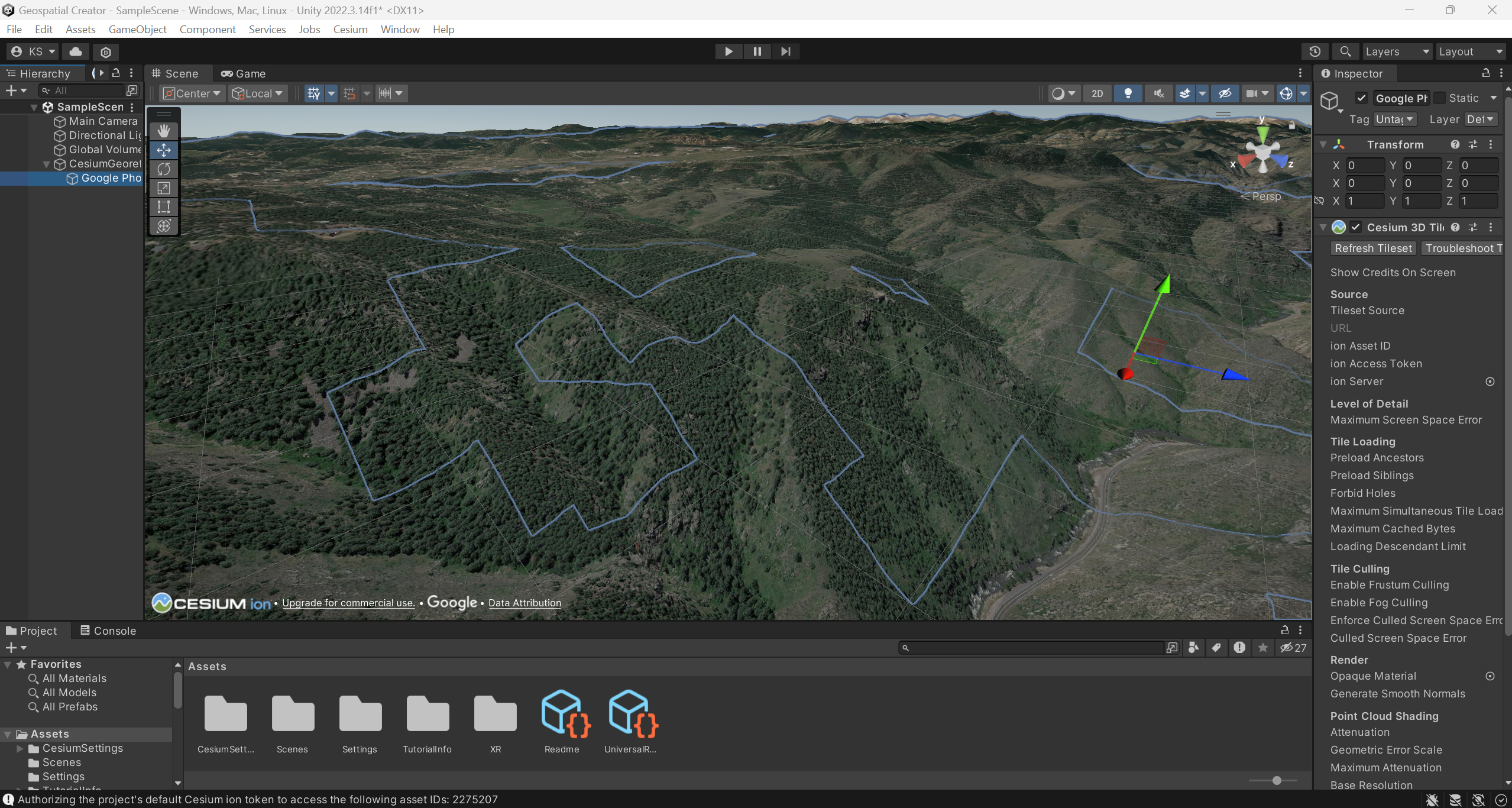The height and width of the screenshot is (808, 1512).
Task: Lock the Inspector panel
Action: coord(1485,73)
